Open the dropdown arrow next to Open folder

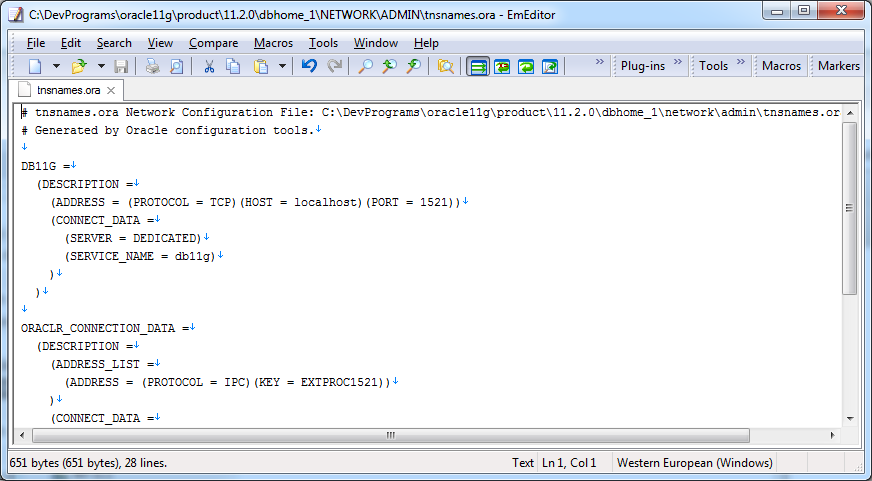coord(101,66)
